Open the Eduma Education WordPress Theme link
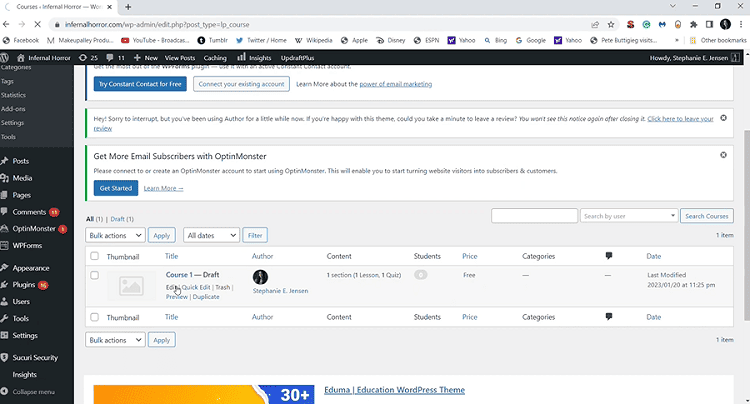The image size is (750, 404). [394, 390]
